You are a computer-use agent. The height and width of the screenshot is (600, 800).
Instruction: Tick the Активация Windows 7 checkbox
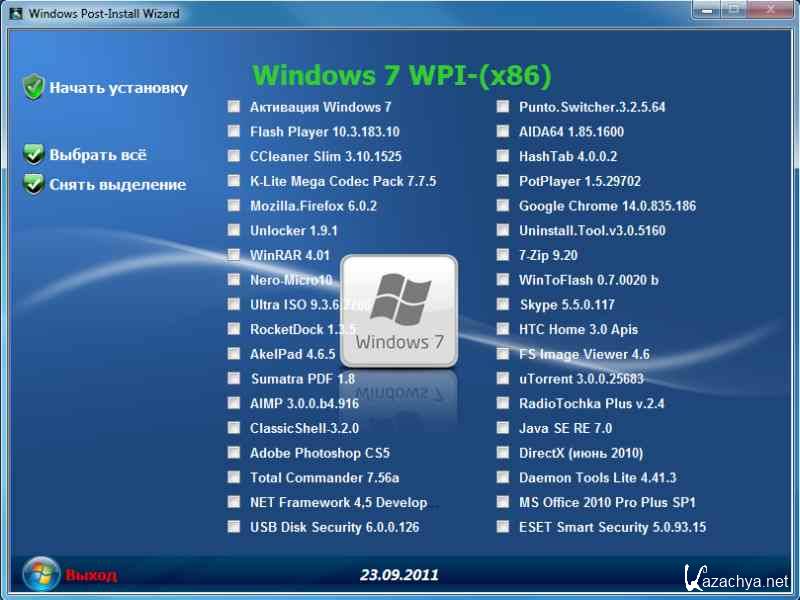coord(234,107)
